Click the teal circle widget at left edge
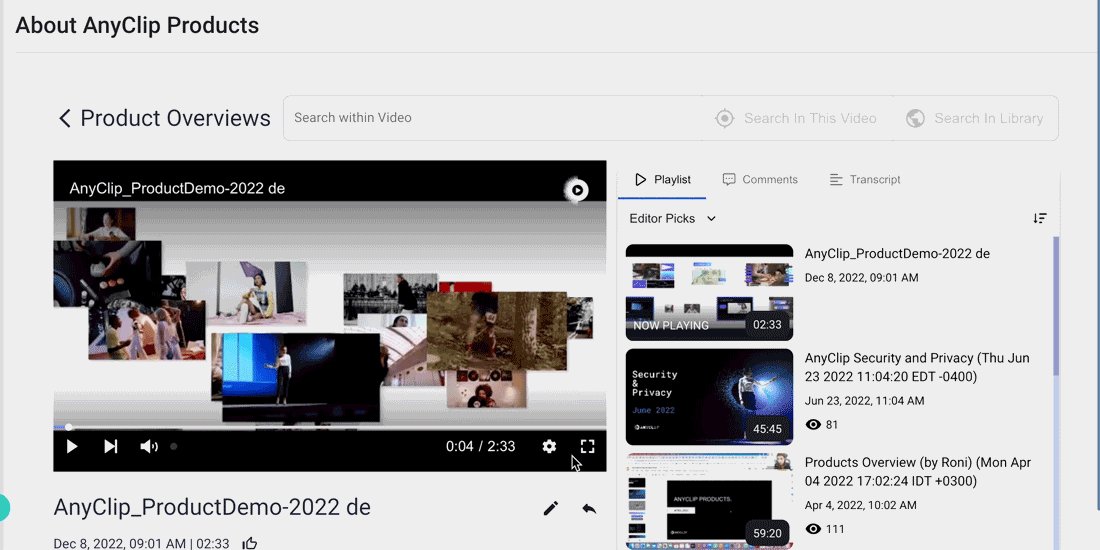 point(4,507)
